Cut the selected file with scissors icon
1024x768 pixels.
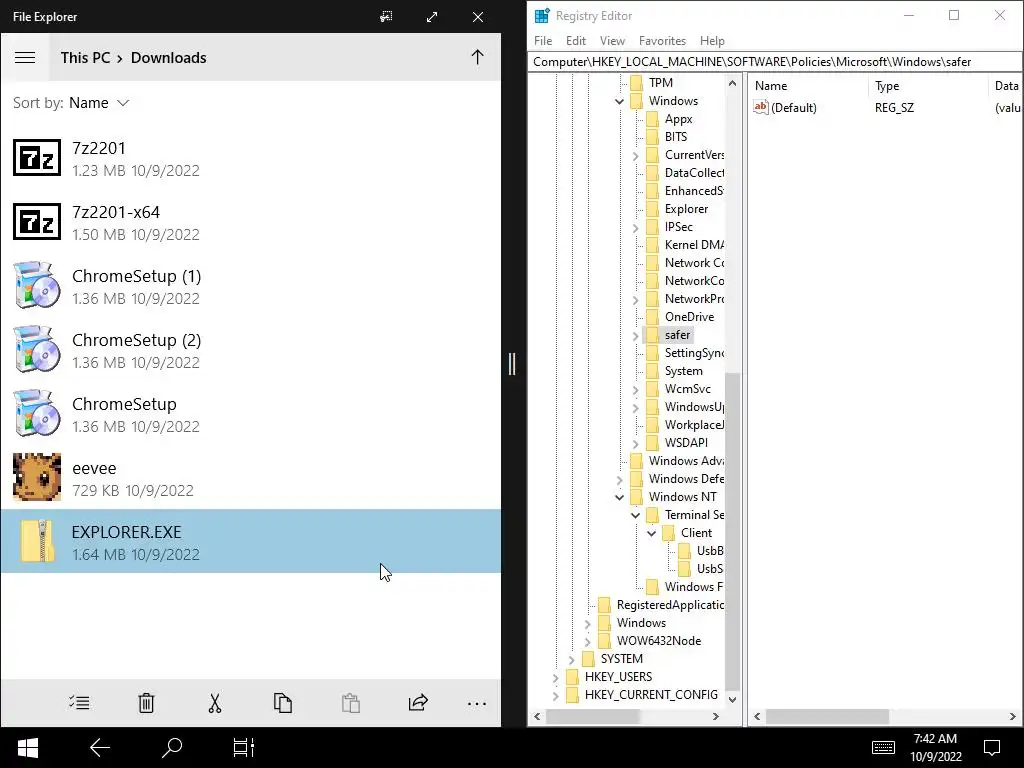click(214, 703)
